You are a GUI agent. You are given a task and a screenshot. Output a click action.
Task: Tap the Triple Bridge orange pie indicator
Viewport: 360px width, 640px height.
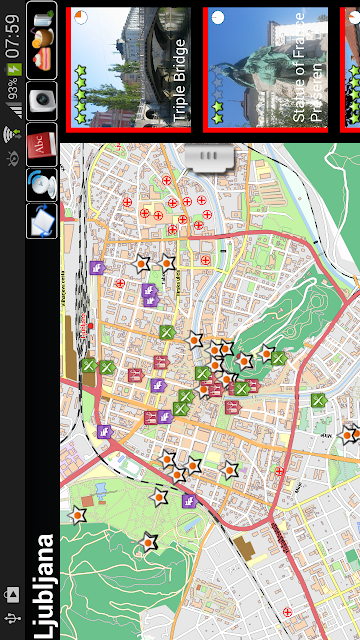81,17
